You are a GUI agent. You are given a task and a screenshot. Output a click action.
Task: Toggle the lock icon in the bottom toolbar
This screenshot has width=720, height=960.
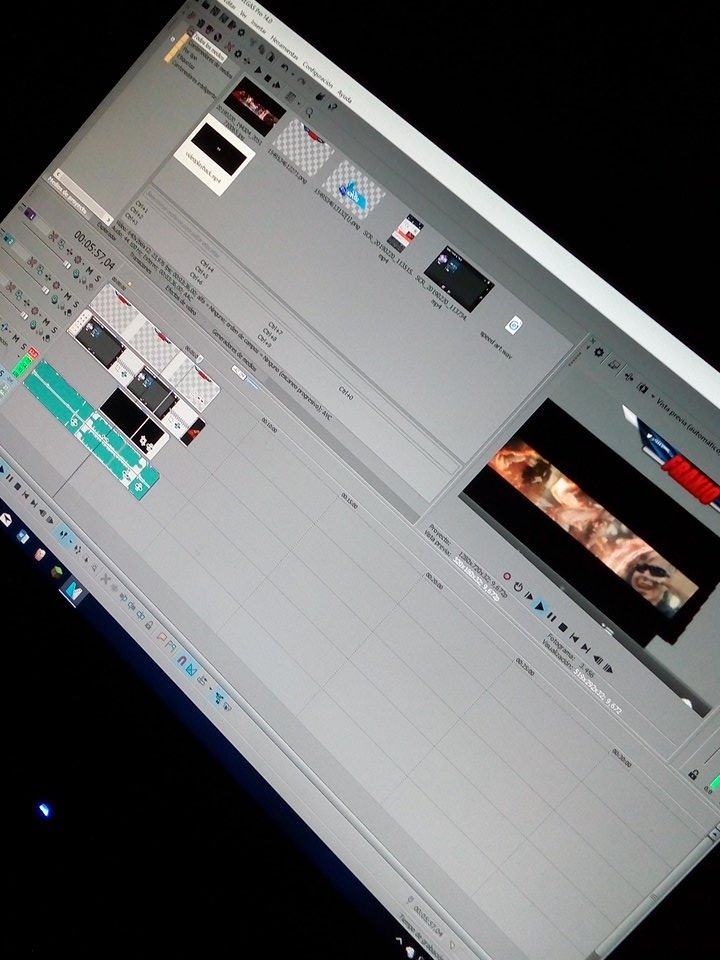click(x=149, y=625)
